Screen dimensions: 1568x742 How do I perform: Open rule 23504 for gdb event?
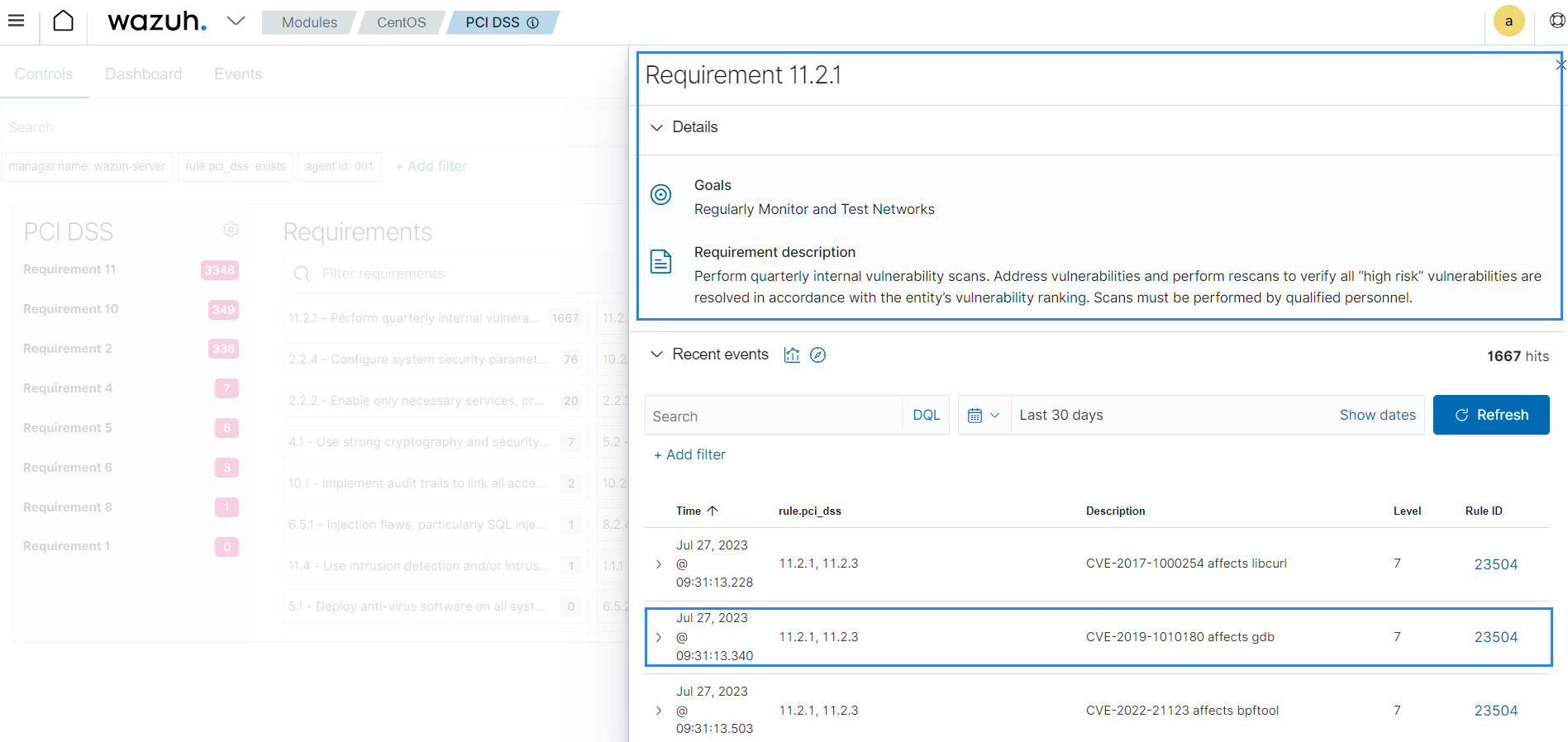coord(1495,637)
